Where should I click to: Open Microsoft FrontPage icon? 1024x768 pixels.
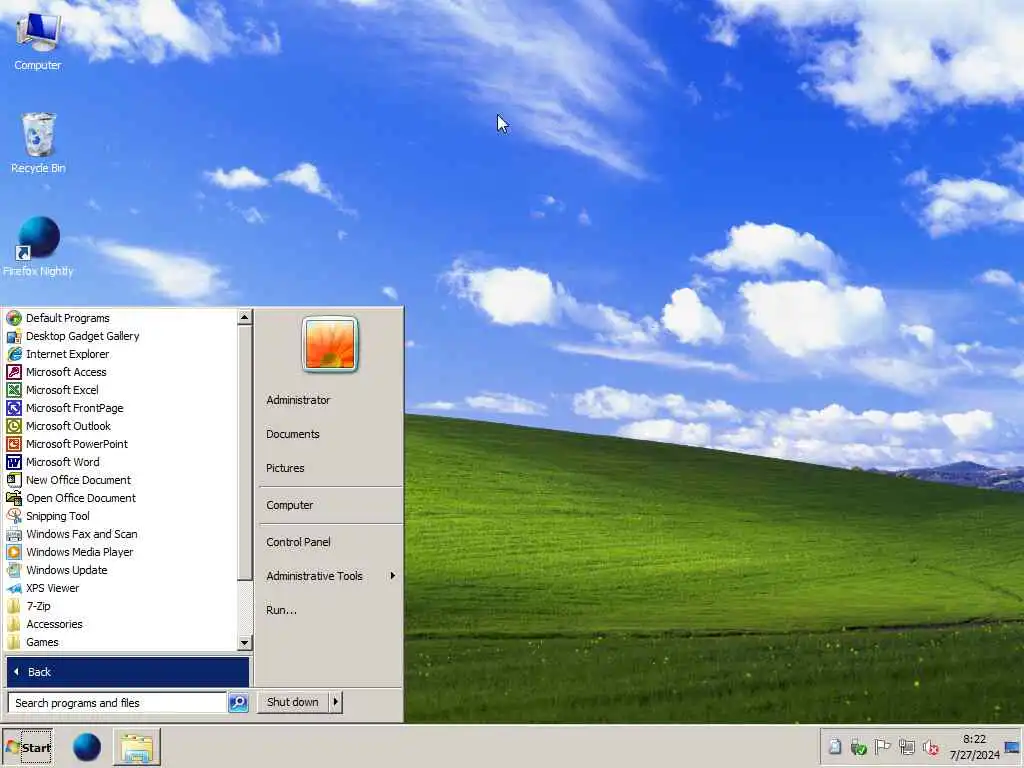pyautogui.click(x=14, y=408)
